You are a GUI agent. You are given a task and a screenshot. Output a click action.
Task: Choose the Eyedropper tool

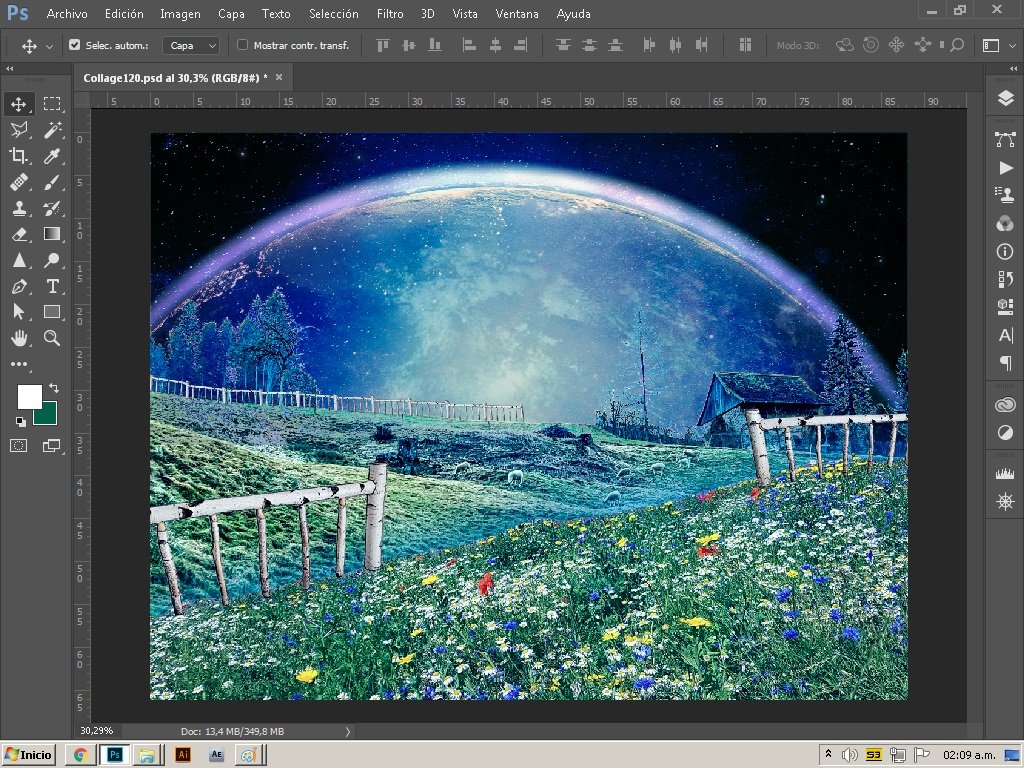coord(52,155)
